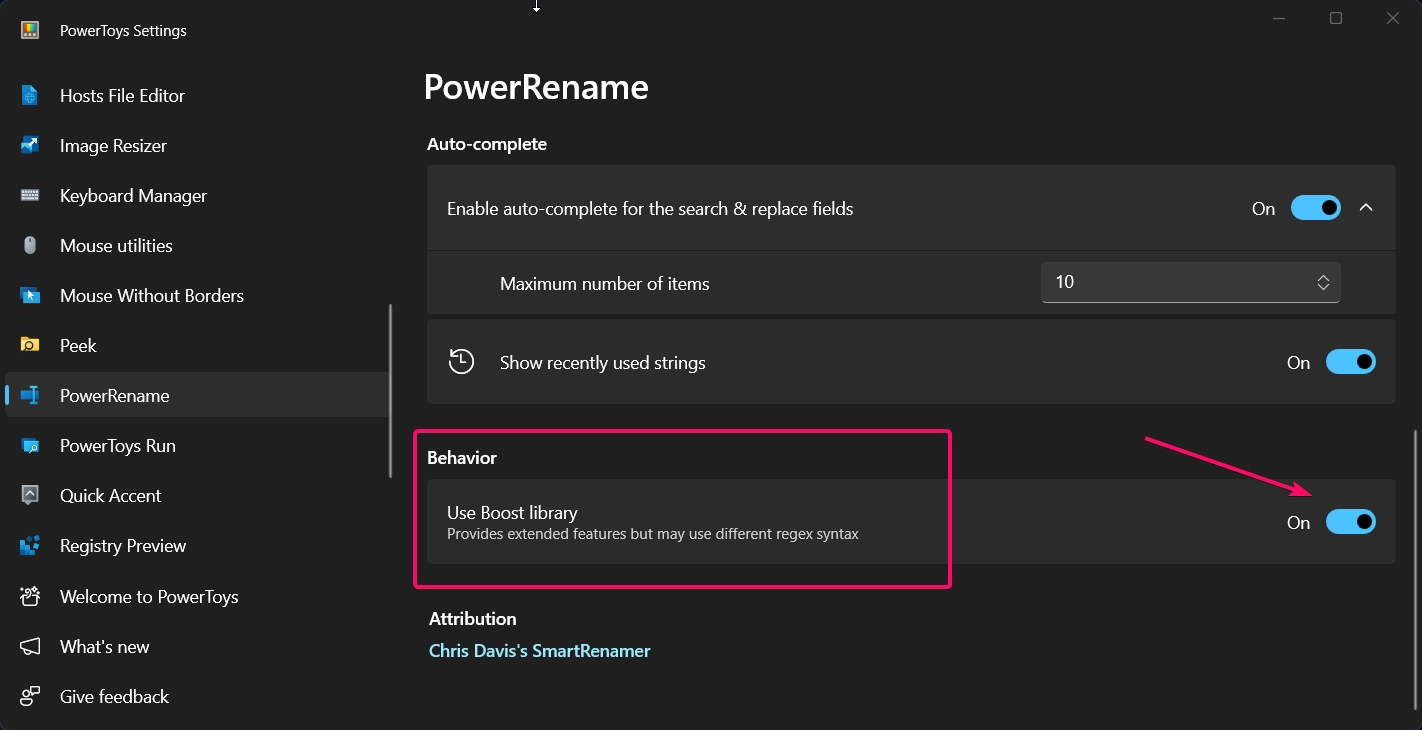Click the Welcome to PowerToys icon
Viewport: 1422px width, 730px height.
[x=30, y=597]
